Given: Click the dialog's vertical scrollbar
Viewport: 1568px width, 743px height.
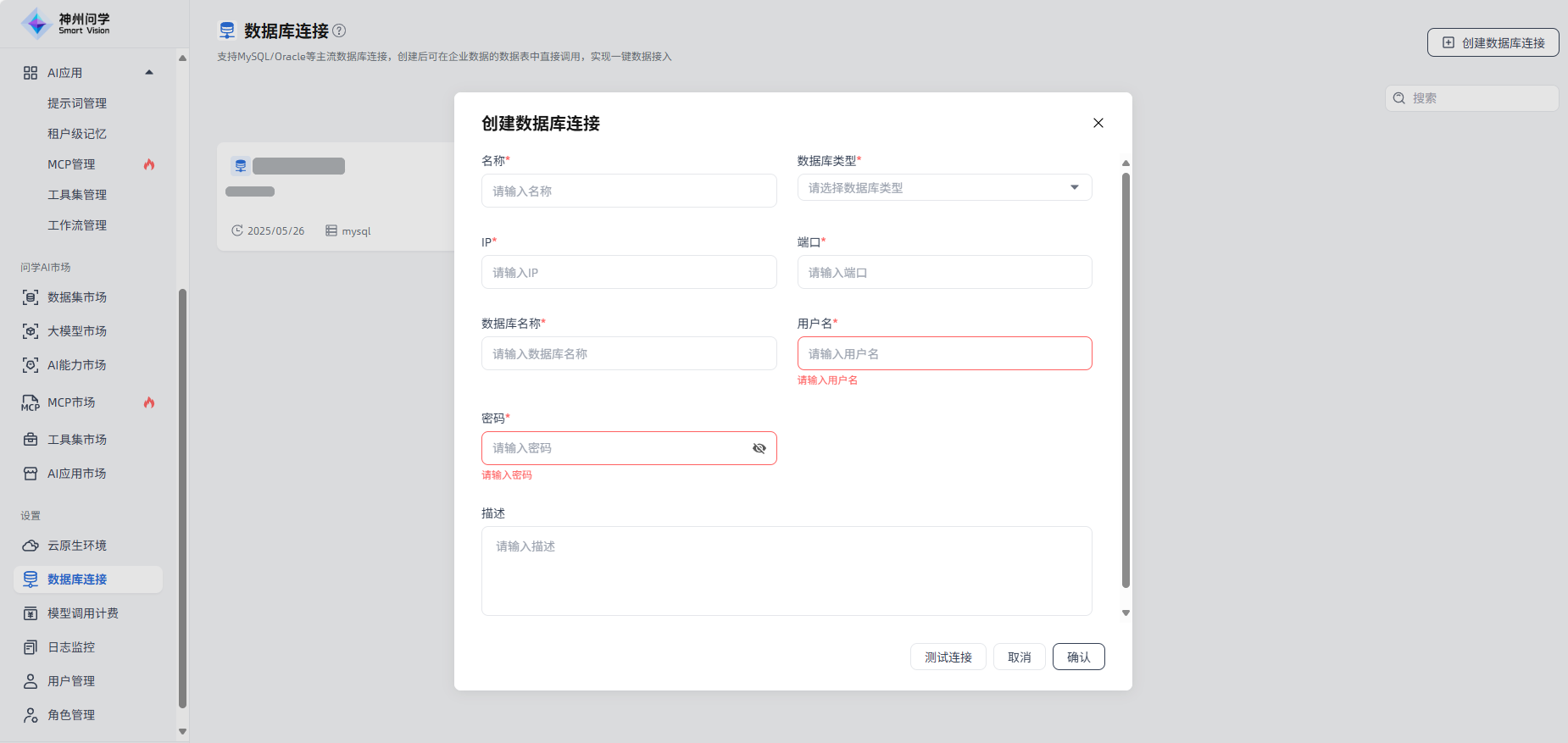Looking at the screenshot, I should point(1126,381).
